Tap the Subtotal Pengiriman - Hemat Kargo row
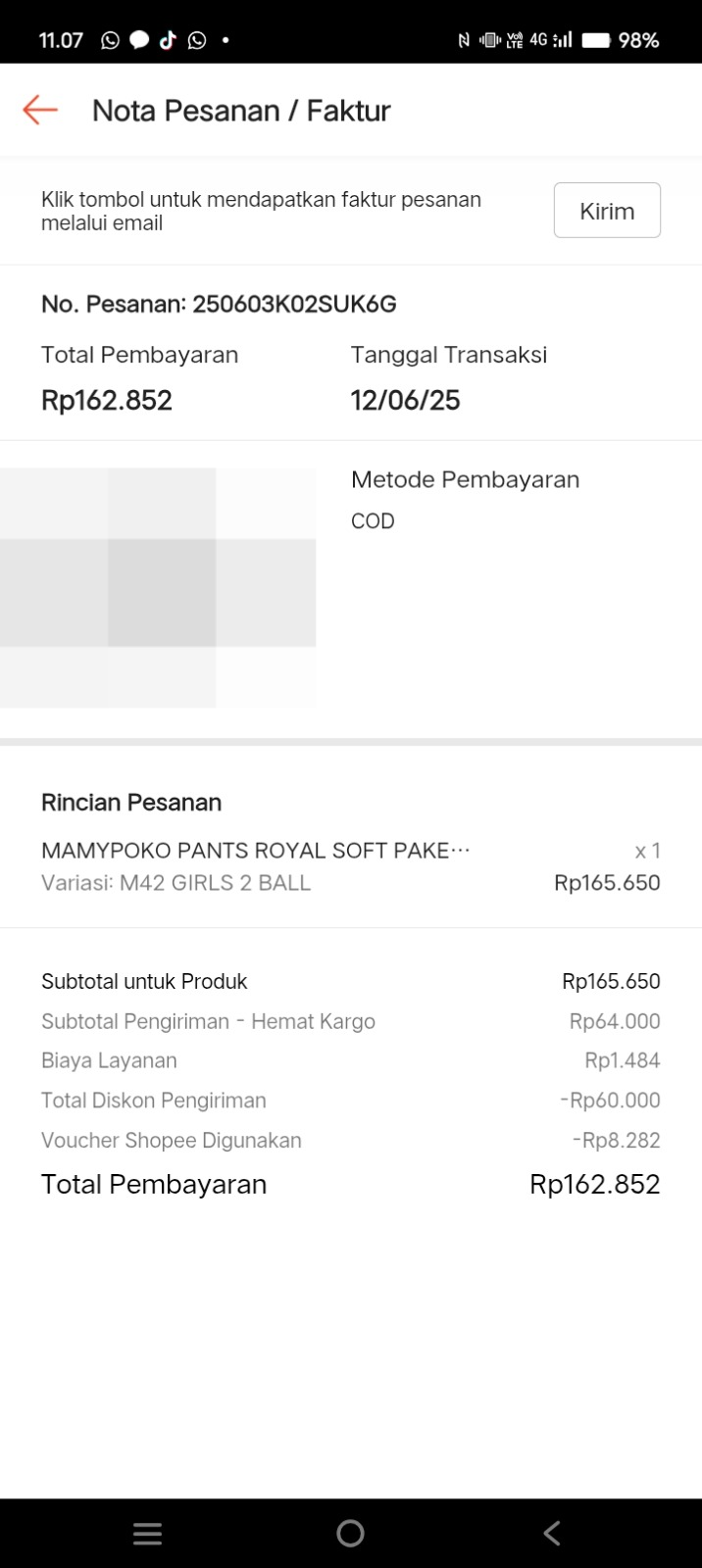This screenshot has width=702, height=1568. (350, 1021)
